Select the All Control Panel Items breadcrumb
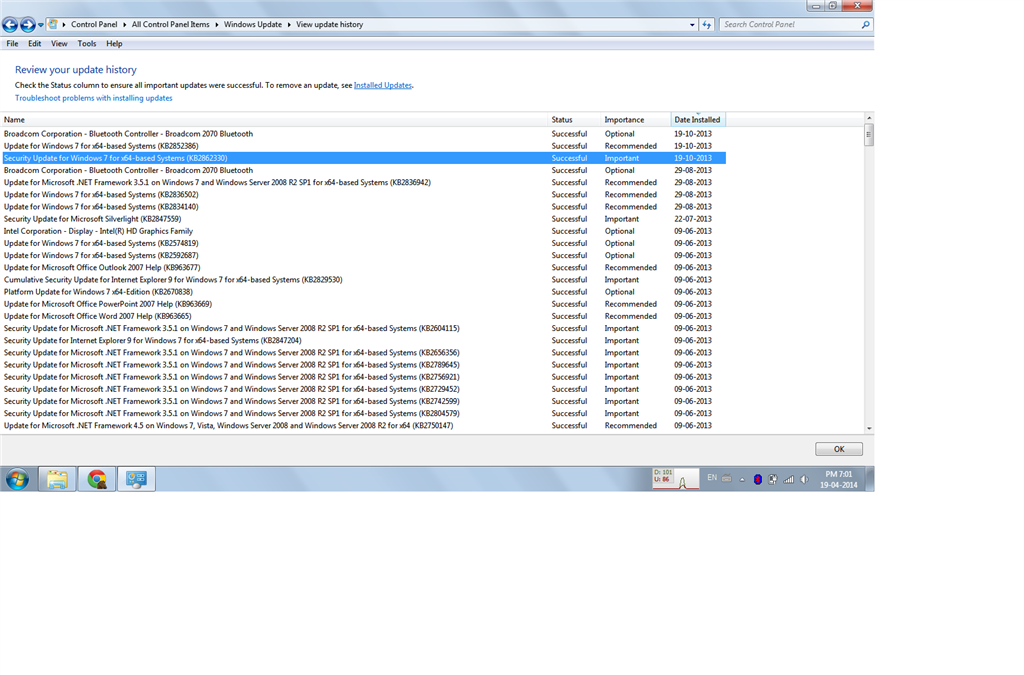The width and height of the screenshot is (1024, 675). (x=170, y=25)
